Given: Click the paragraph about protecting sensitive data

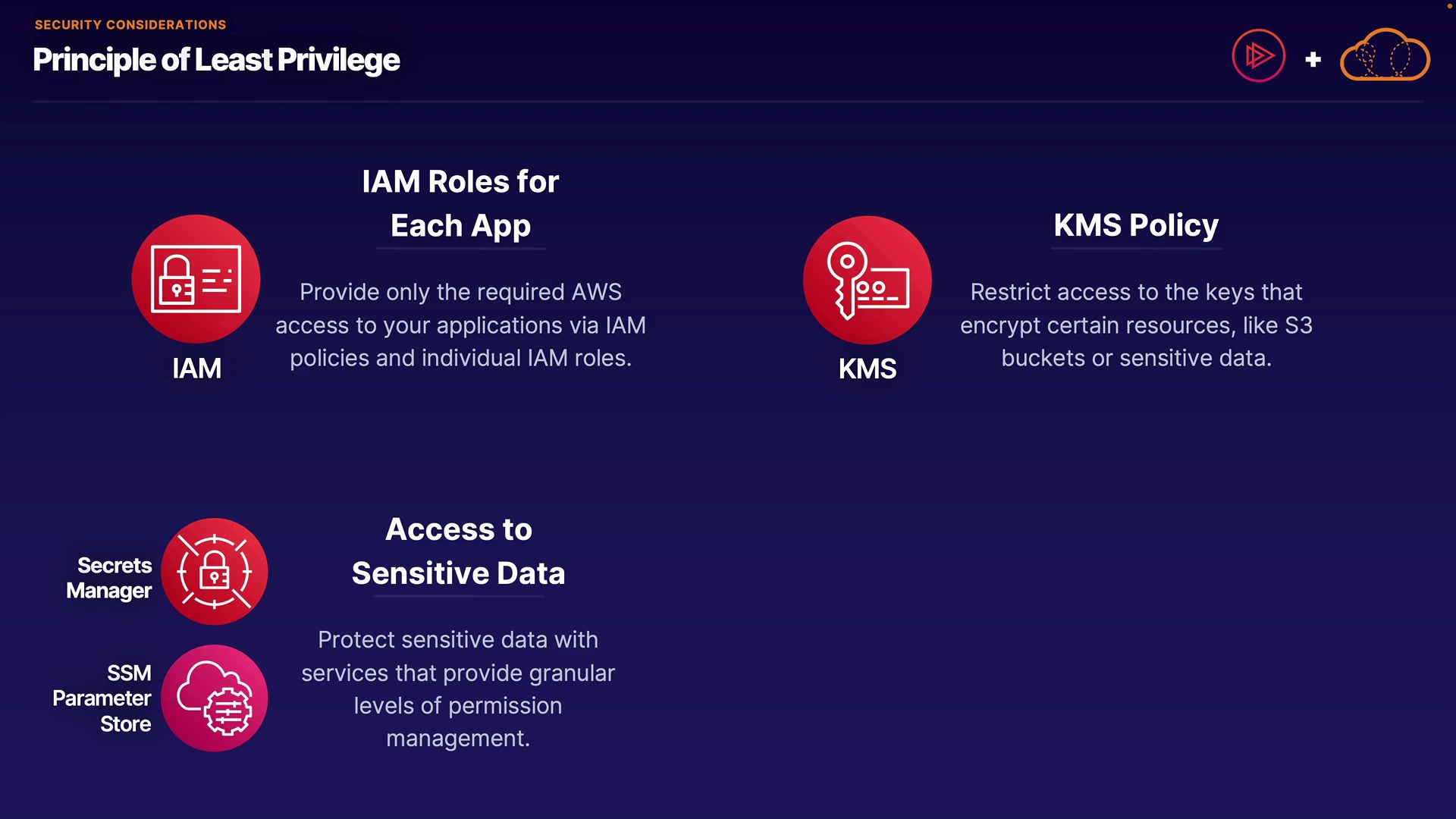Looking at the screenshot, I should pos(458,689).
